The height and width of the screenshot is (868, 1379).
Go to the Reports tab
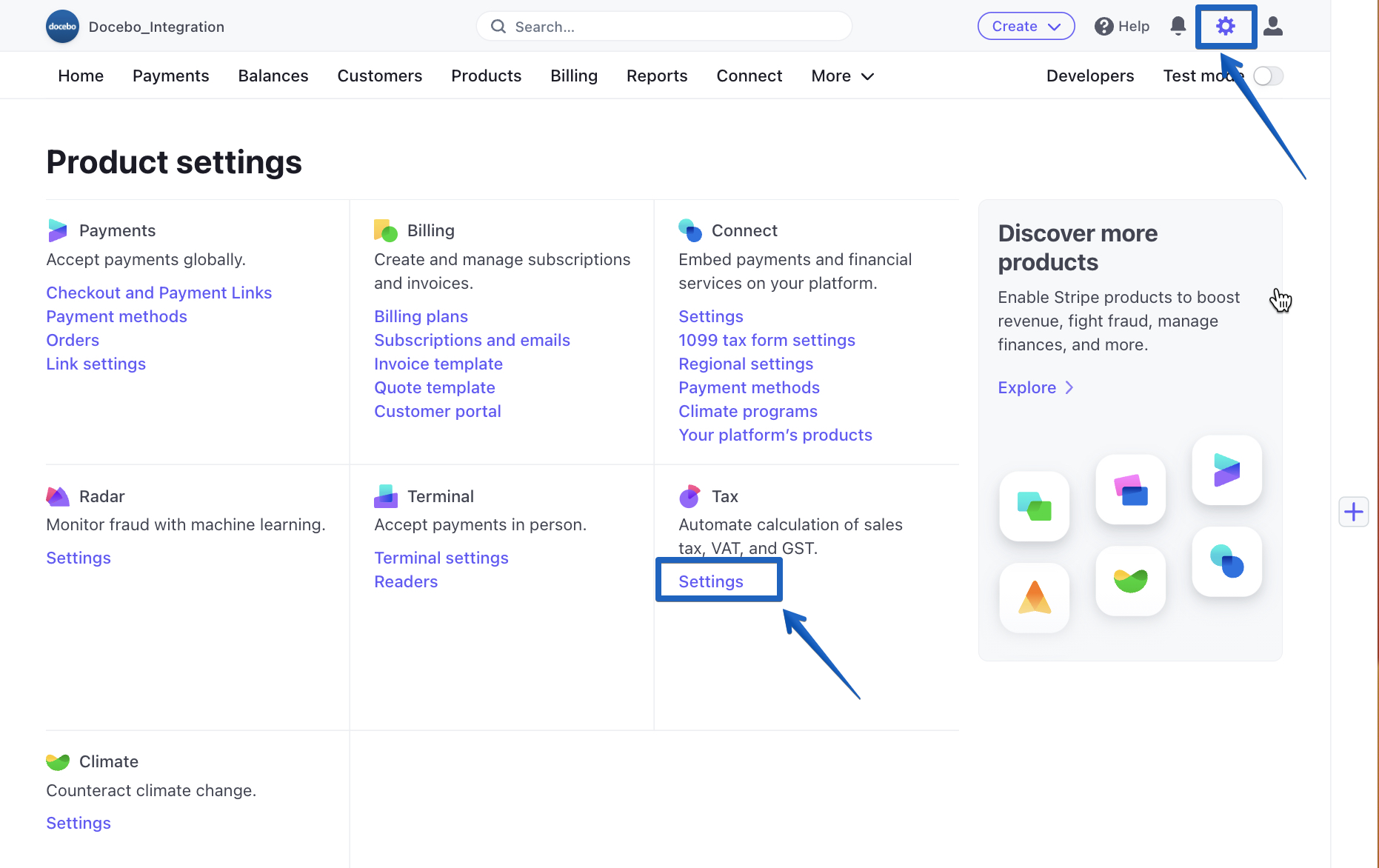click(x=657, y=76)
